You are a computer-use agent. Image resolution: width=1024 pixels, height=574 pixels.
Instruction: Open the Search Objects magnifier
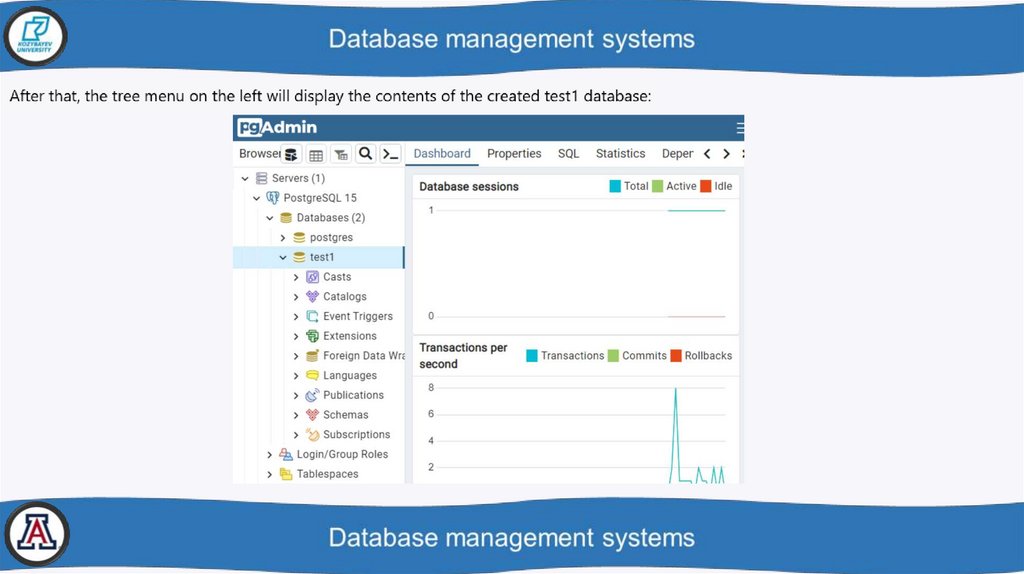[366, 154]
